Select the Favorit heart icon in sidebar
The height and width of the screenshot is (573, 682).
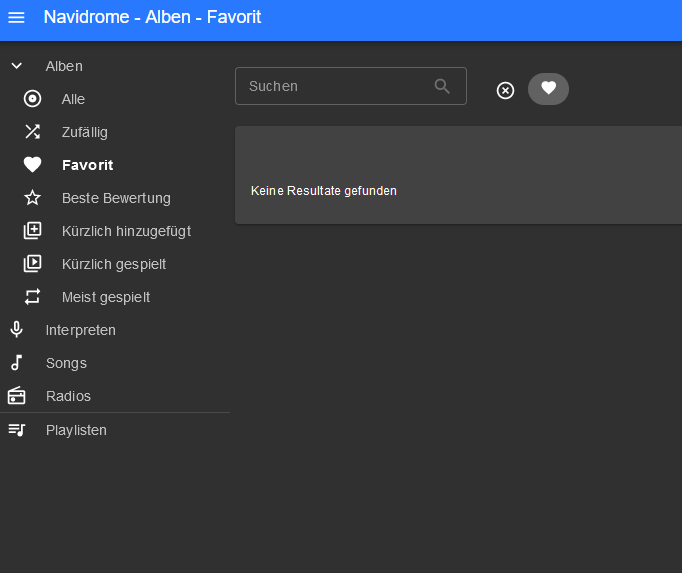(33, 165)
